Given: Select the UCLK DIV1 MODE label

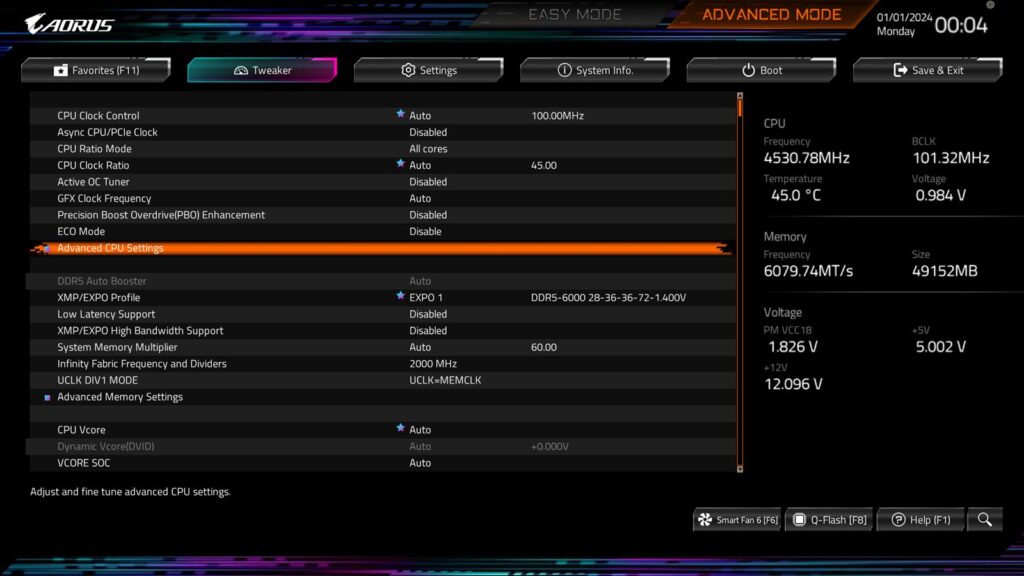Looking at the screenshot, I should (x=97, y=380).
